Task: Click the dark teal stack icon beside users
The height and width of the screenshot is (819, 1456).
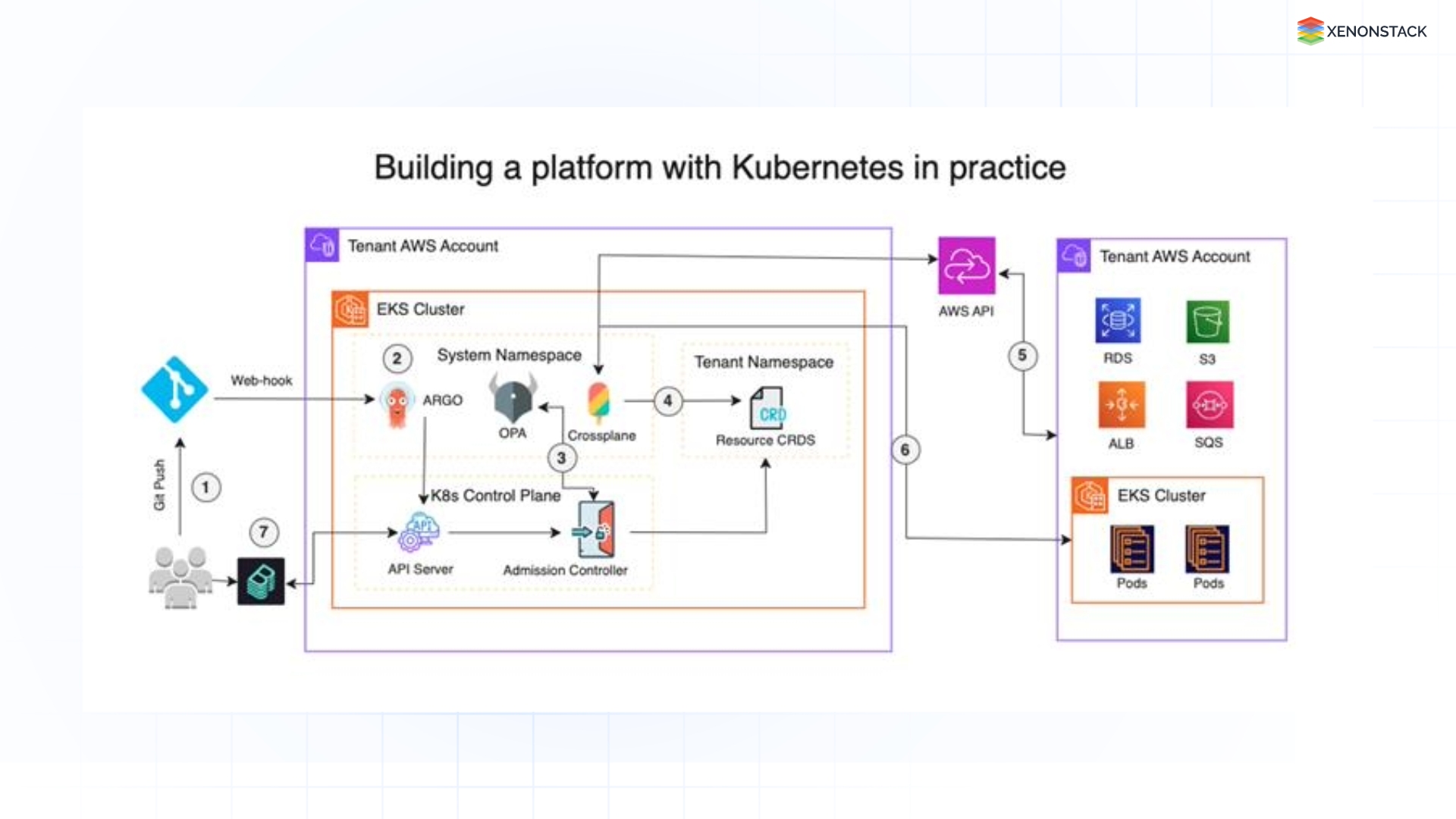Action: click(261, 582)
